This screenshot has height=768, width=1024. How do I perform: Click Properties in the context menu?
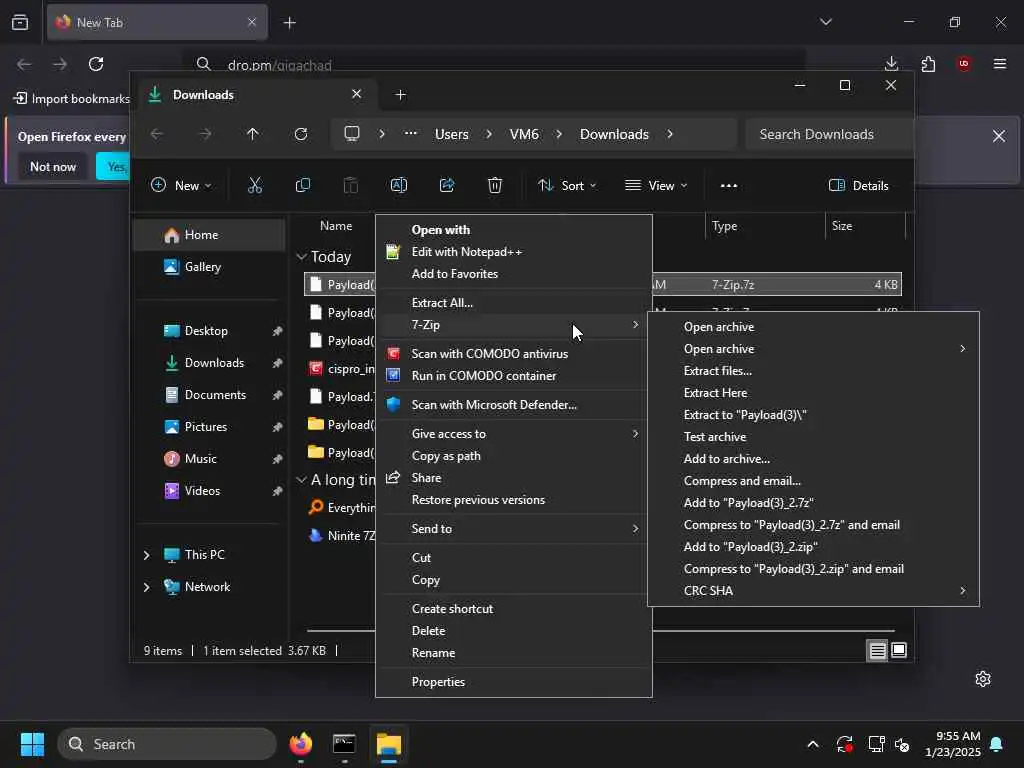514,682
